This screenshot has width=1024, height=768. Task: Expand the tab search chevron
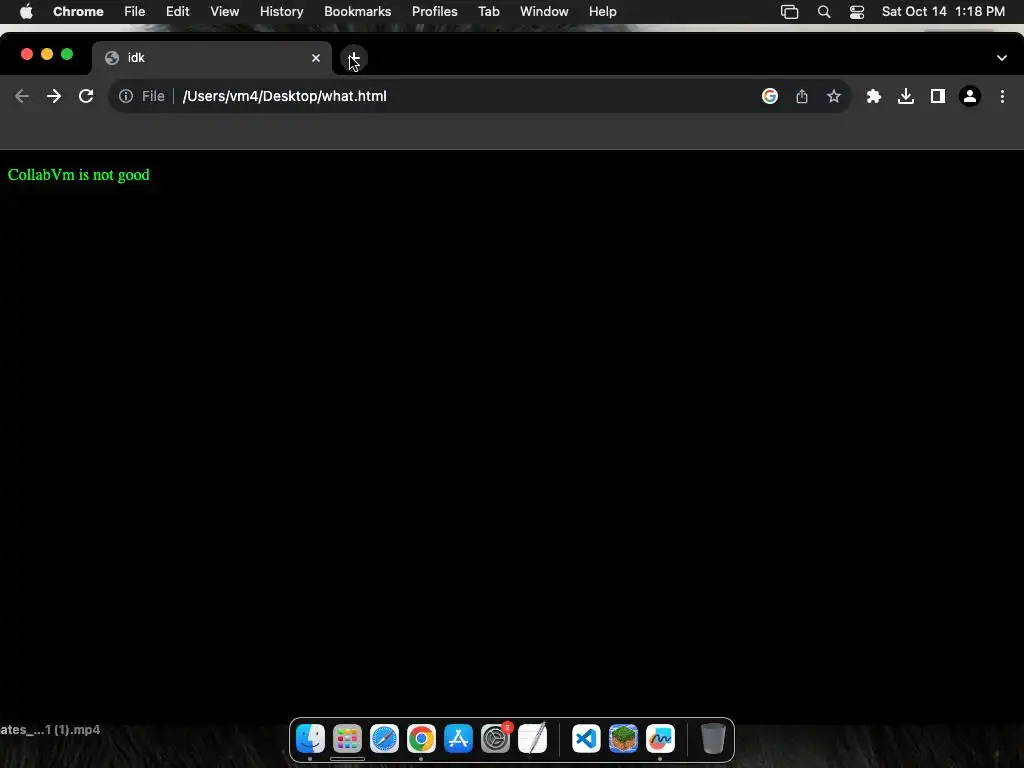tap(1002, 58)
